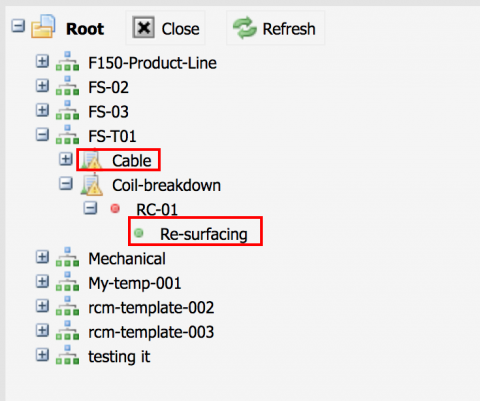480x401 pixels.
Task: Select the FS-03 tree item
Action: coord(108,112)
